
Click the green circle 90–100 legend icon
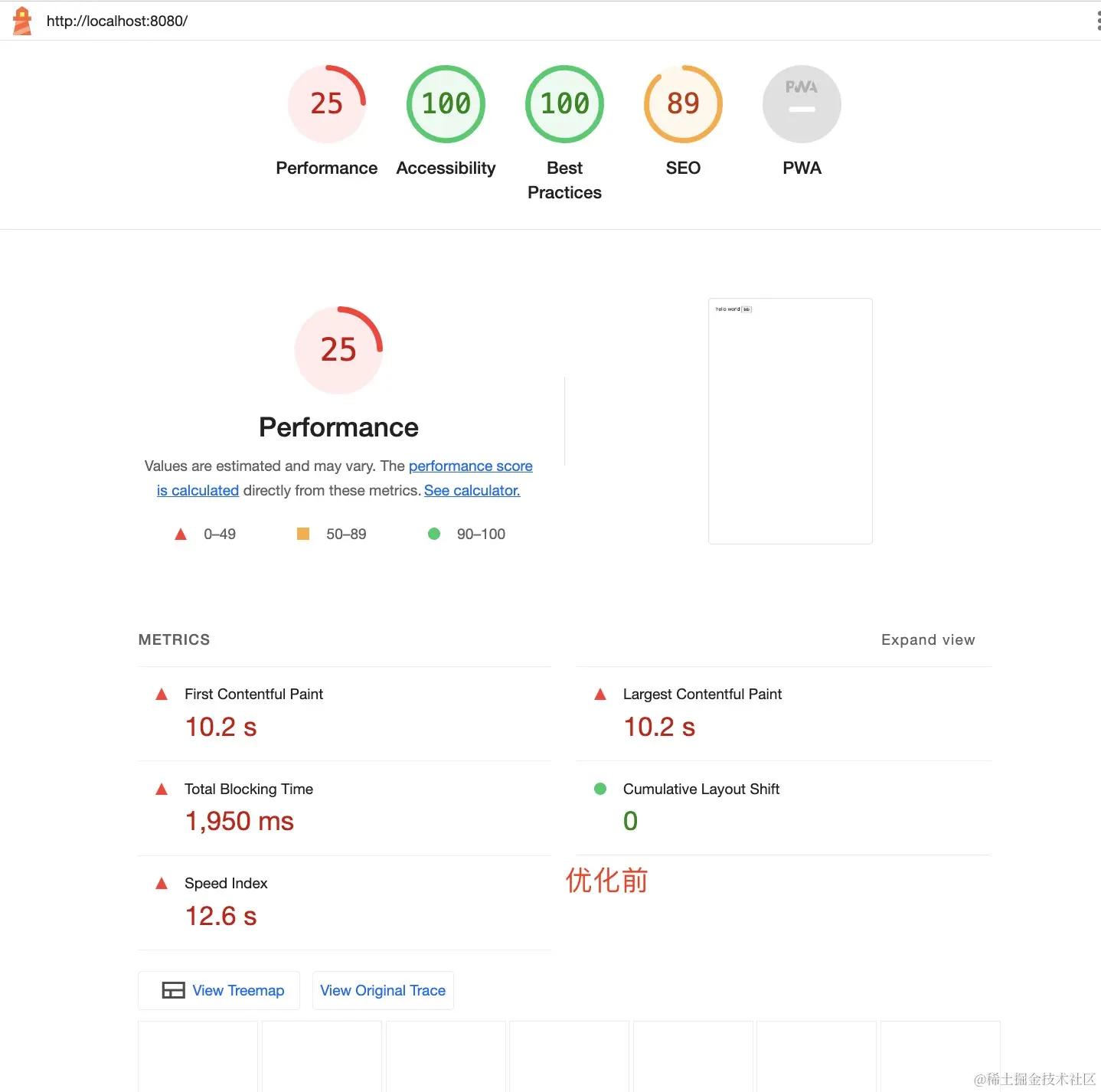click(434, 534)
